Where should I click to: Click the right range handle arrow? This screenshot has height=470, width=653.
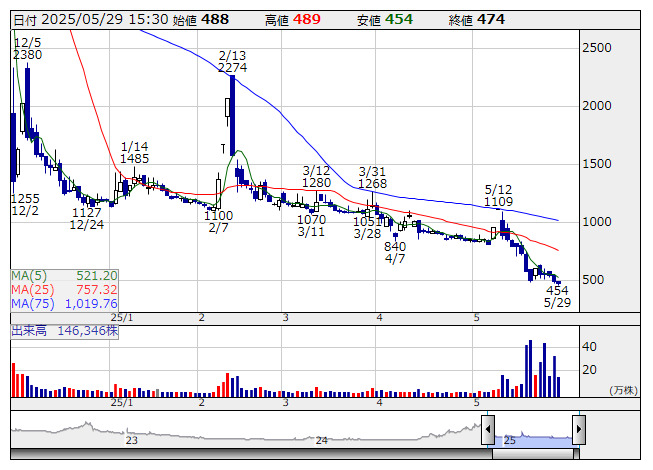tap(579, 429)
